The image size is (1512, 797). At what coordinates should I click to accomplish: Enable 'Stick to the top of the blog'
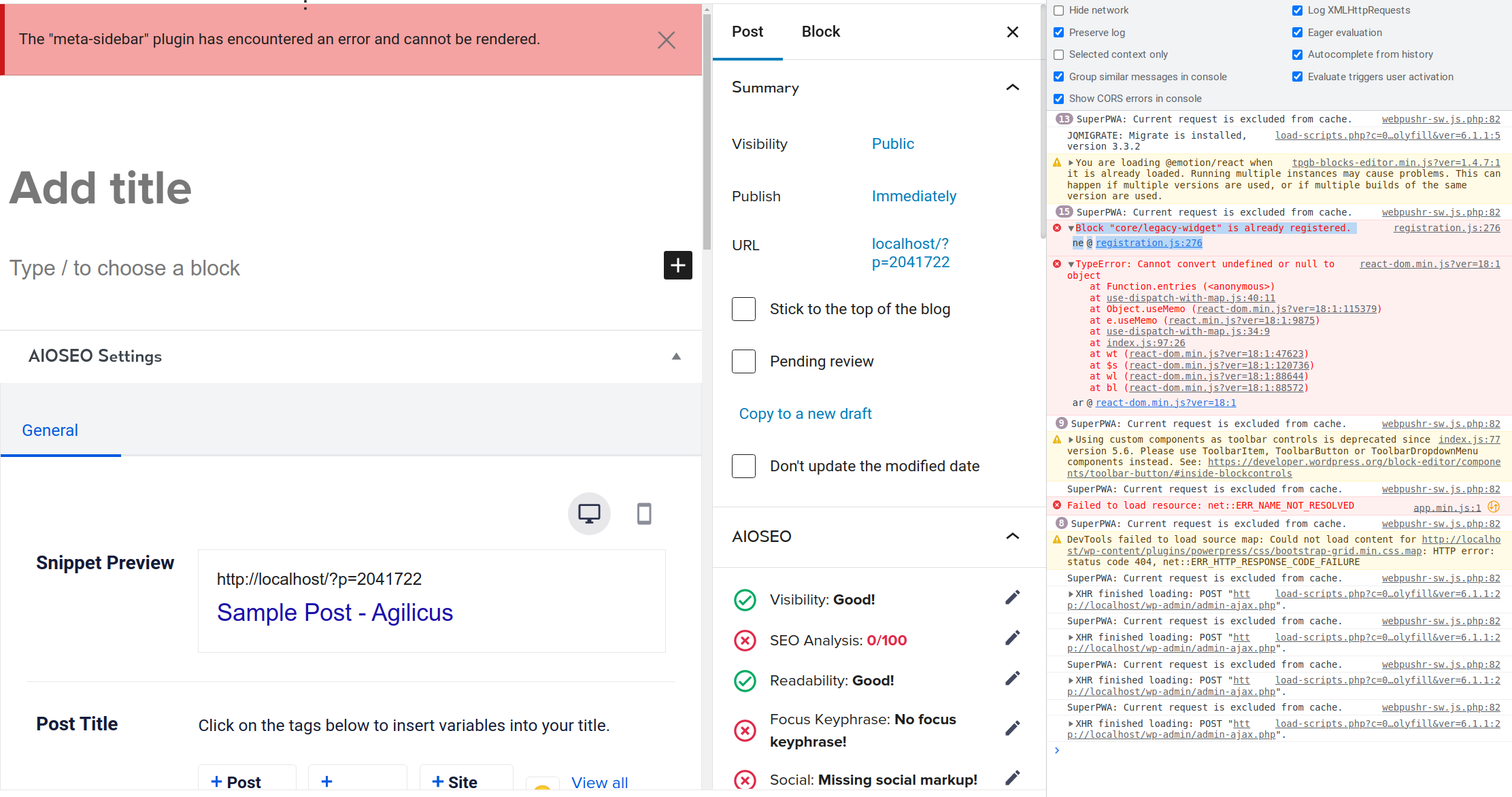click(743, 309)
